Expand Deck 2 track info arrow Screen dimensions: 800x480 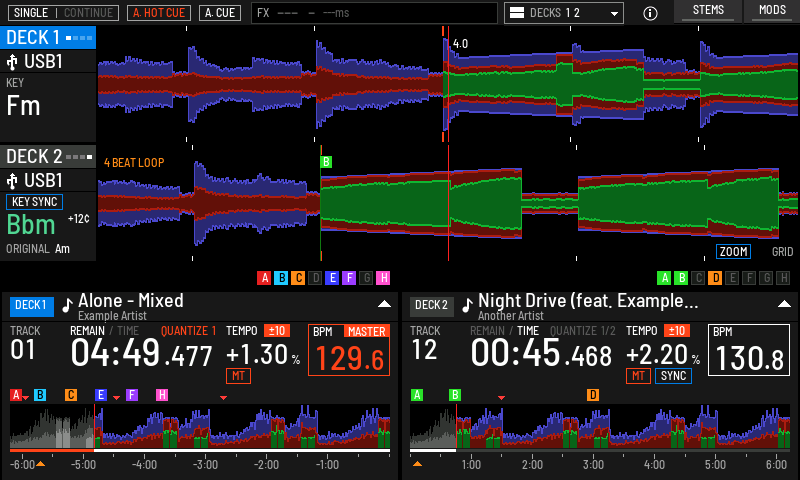pyautogui.click(x=784, y=304)
